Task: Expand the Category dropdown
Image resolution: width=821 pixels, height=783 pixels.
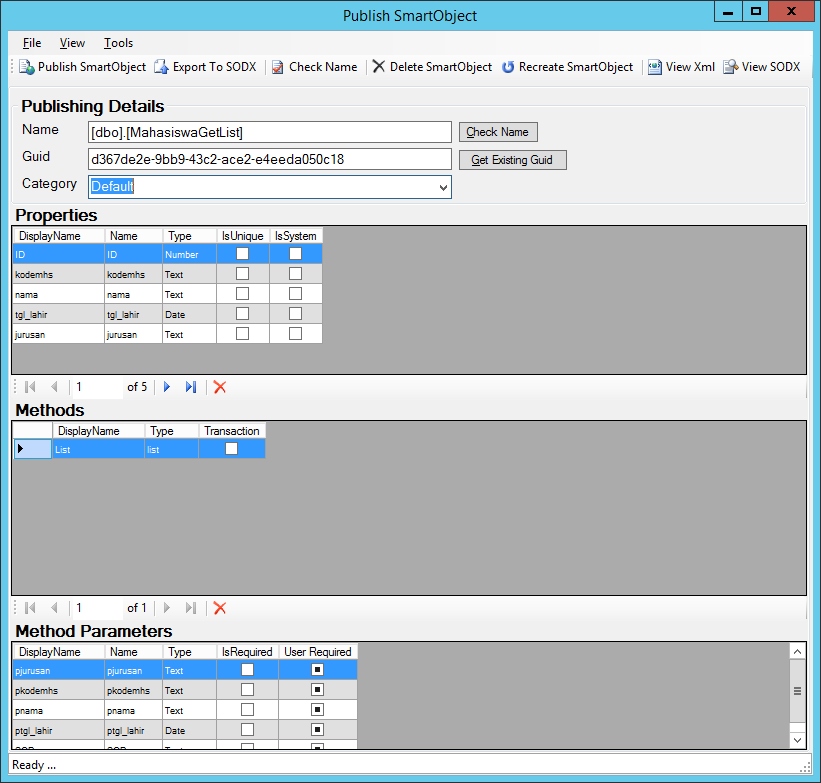Action: 442,187
